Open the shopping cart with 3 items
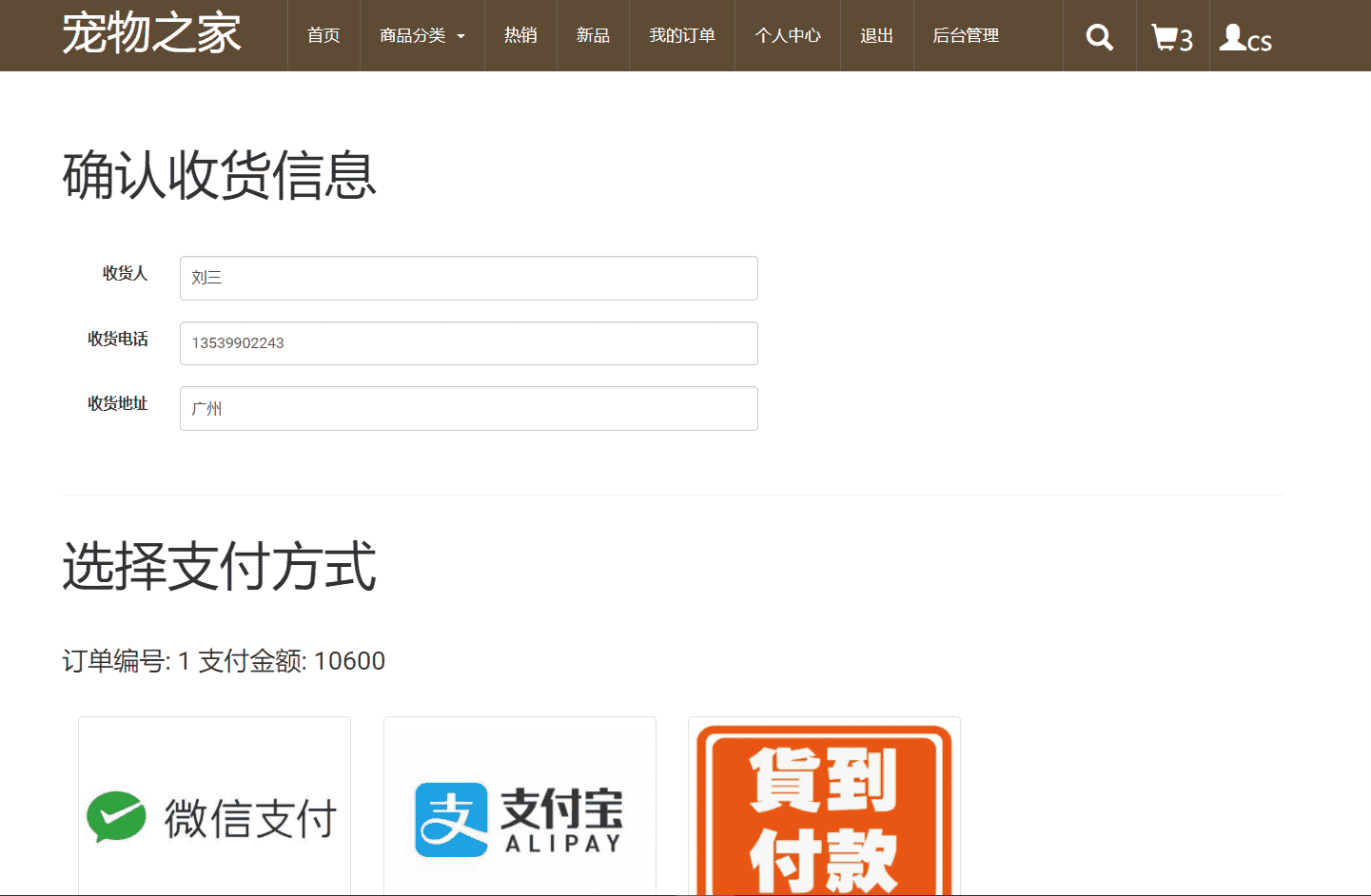Image resolution: width=1371 pixels, height=896 pixels. coord(1172,38)
